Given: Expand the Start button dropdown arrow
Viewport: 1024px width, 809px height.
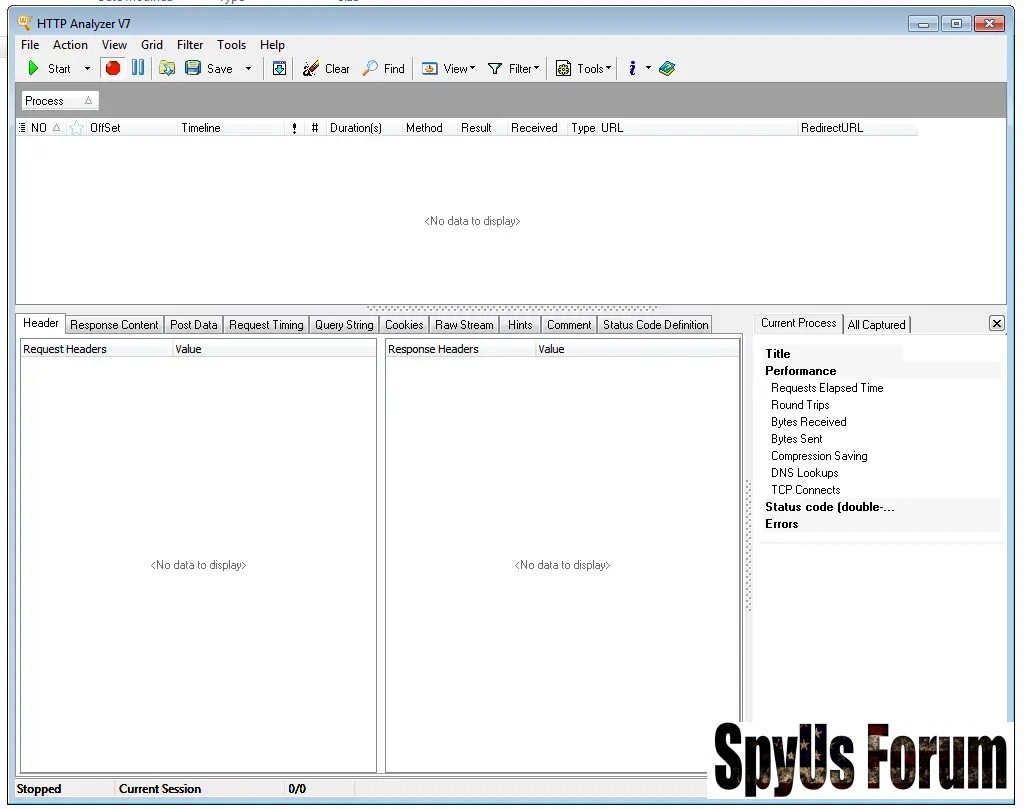Looking at the screenshot, I should [87, 69].
